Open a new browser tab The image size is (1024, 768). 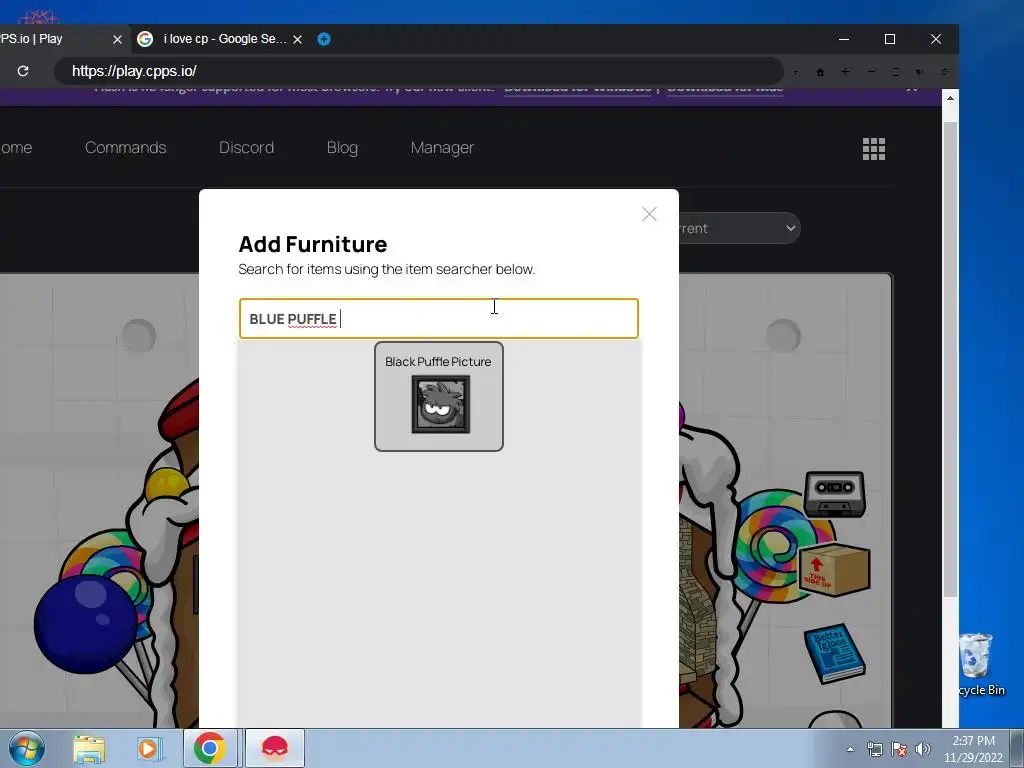(324, 39)
